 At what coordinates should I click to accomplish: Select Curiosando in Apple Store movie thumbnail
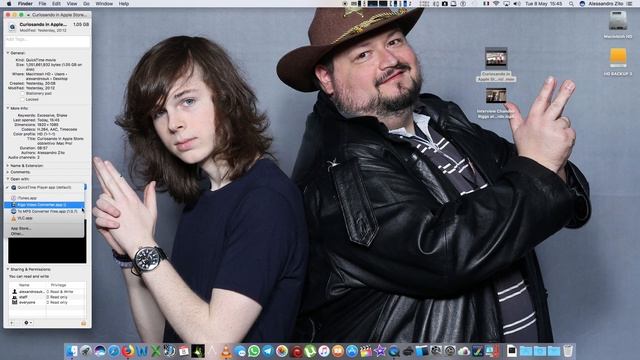click(496, 58)
